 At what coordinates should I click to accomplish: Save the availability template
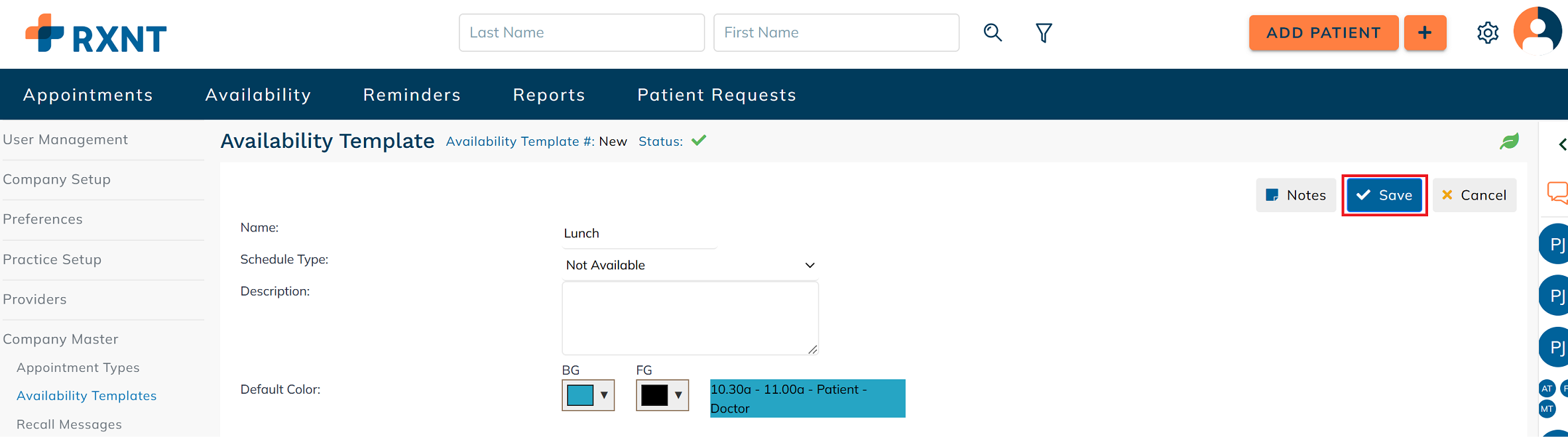pos(1384,195)
